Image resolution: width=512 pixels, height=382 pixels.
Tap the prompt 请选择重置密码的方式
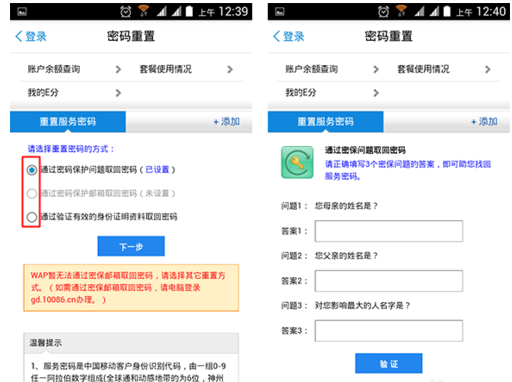coord(71,149)
